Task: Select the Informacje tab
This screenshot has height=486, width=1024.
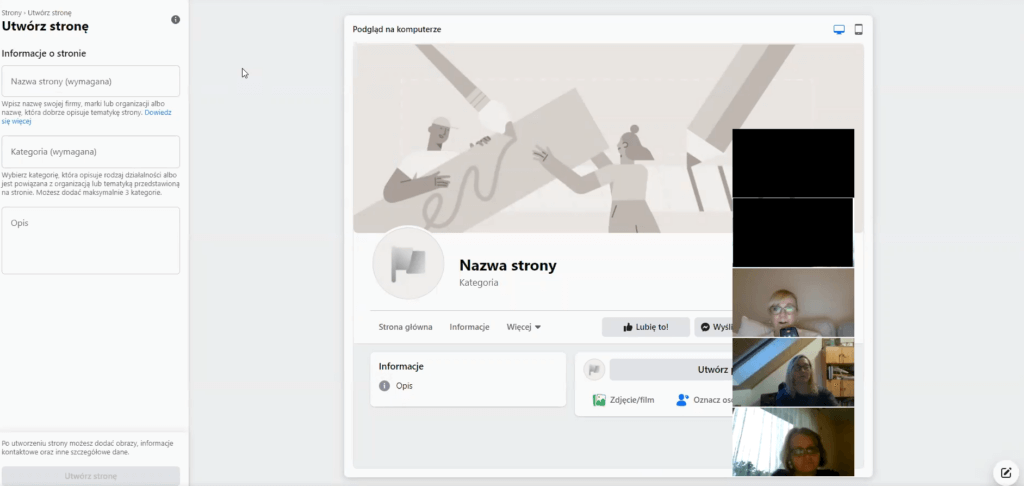Action: point(469,327)
